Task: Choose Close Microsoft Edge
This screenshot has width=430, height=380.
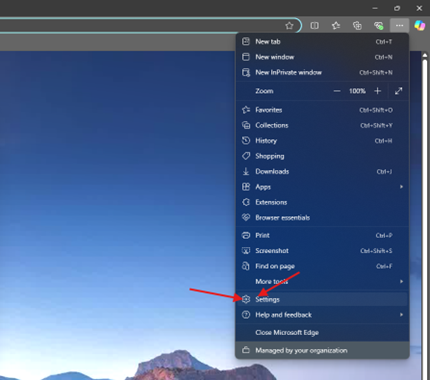Action: coord(322,332)
